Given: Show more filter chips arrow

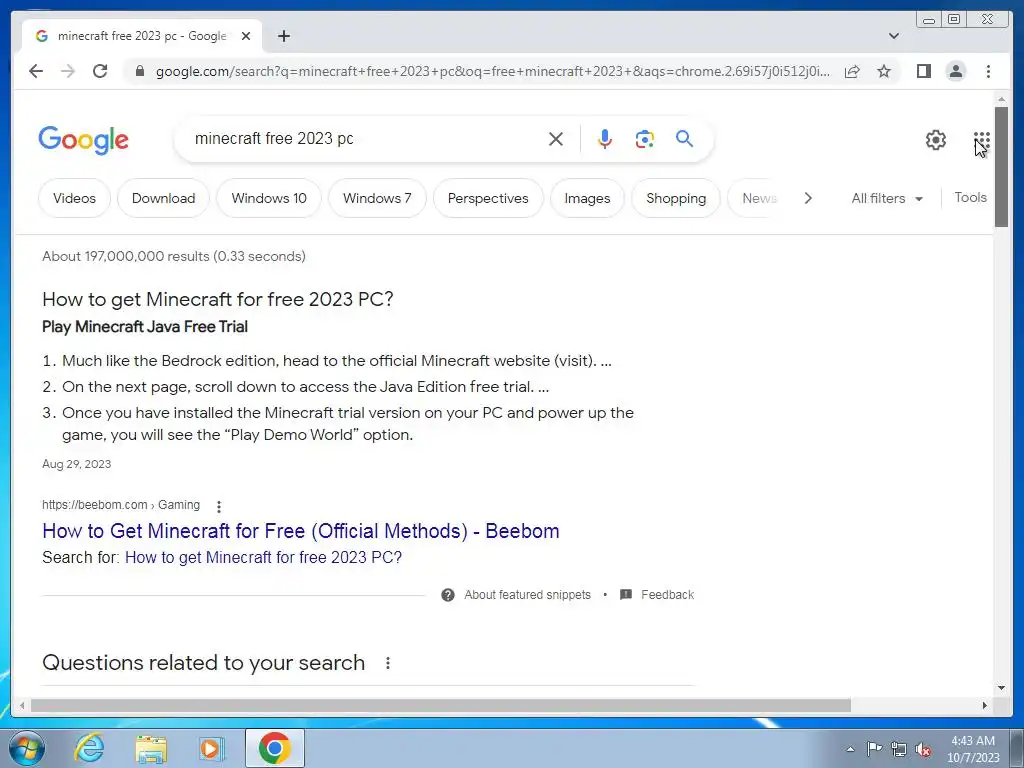Looking at the screenshot, I should (x=808, y=198).
